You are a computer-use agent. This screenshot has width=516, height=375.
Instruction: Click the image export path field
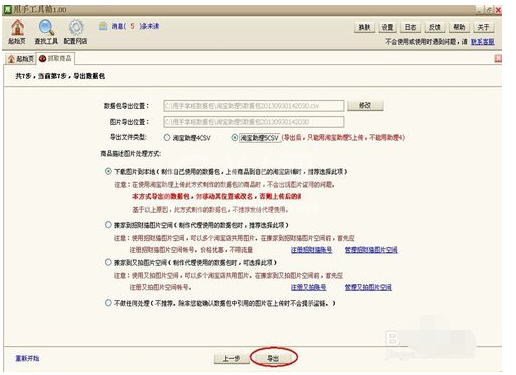click(254, 122)
